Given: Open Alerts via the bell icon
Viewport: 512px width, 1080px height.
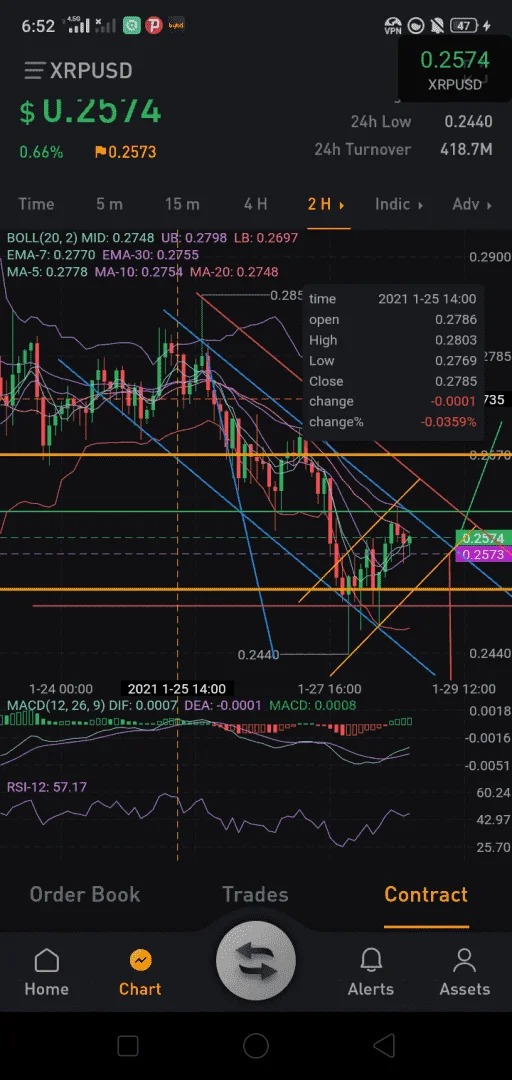Looking at the screenshot, I should [x=371, y=960].
